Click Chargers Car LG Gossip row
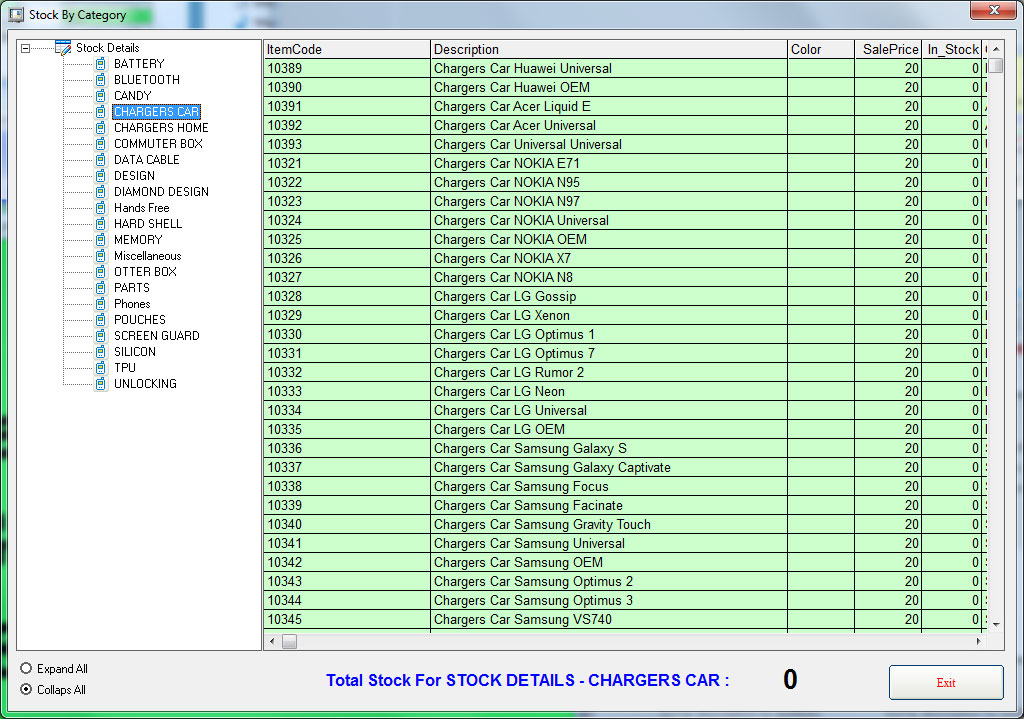 (x=625, y=296)
